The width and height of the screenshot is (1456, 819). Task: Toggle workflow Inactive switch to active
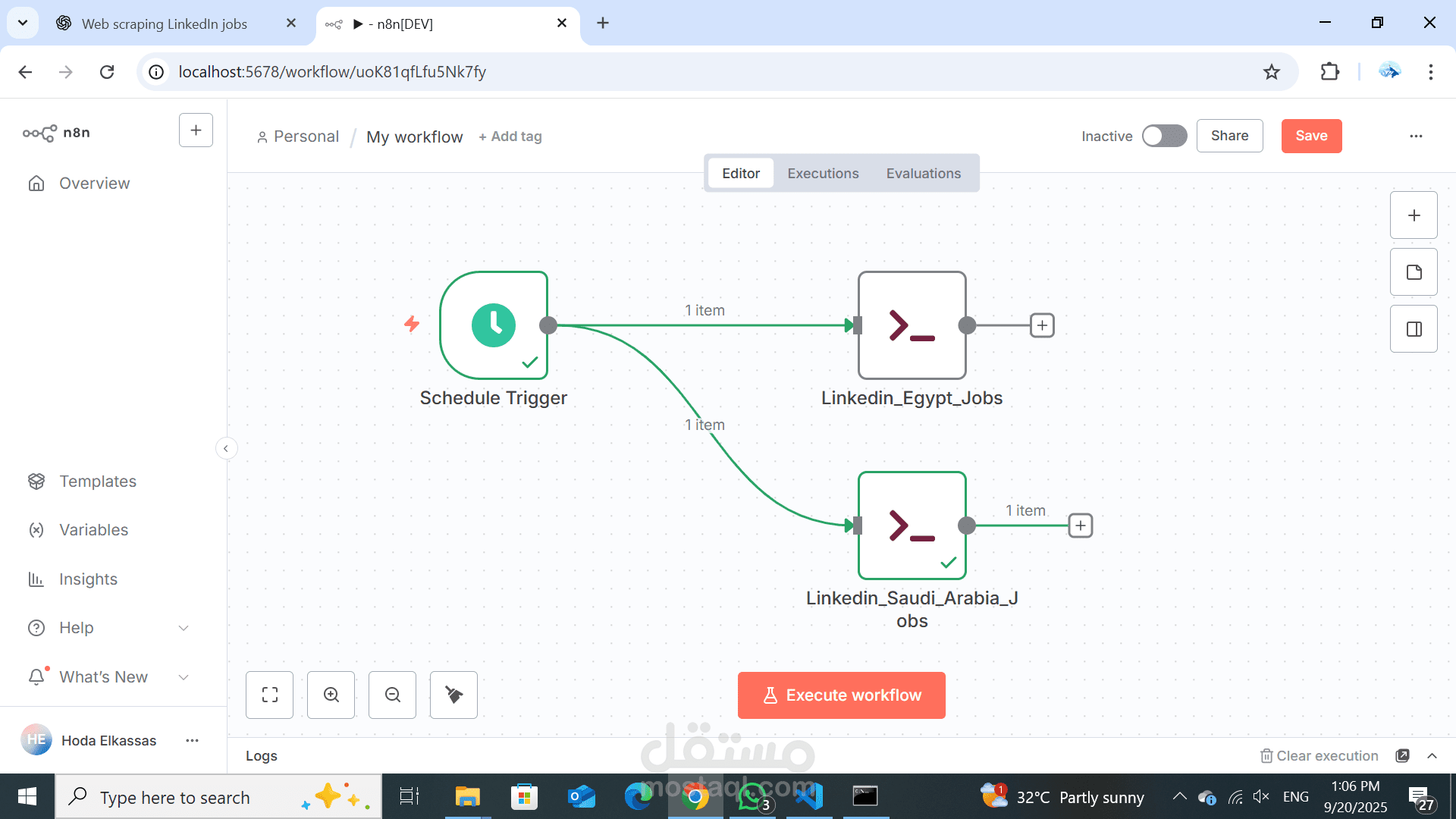click(1164, 136)
